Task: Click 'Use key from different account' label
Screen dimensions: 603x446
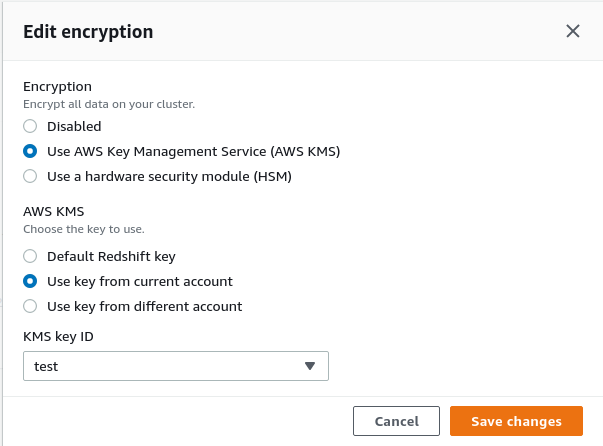Action: click(145, 306)
